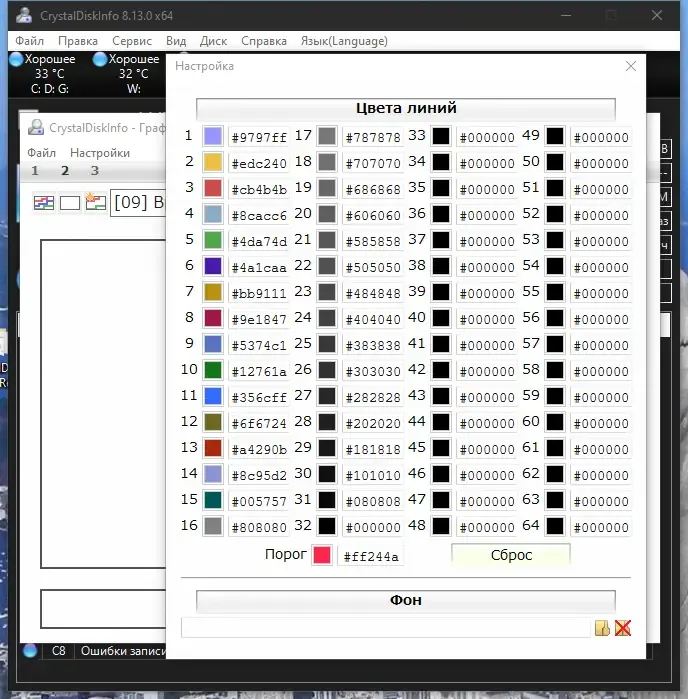This screenshot has height=699, width=688.
Task: Open the Справка menu
Action: coord(264,41)
